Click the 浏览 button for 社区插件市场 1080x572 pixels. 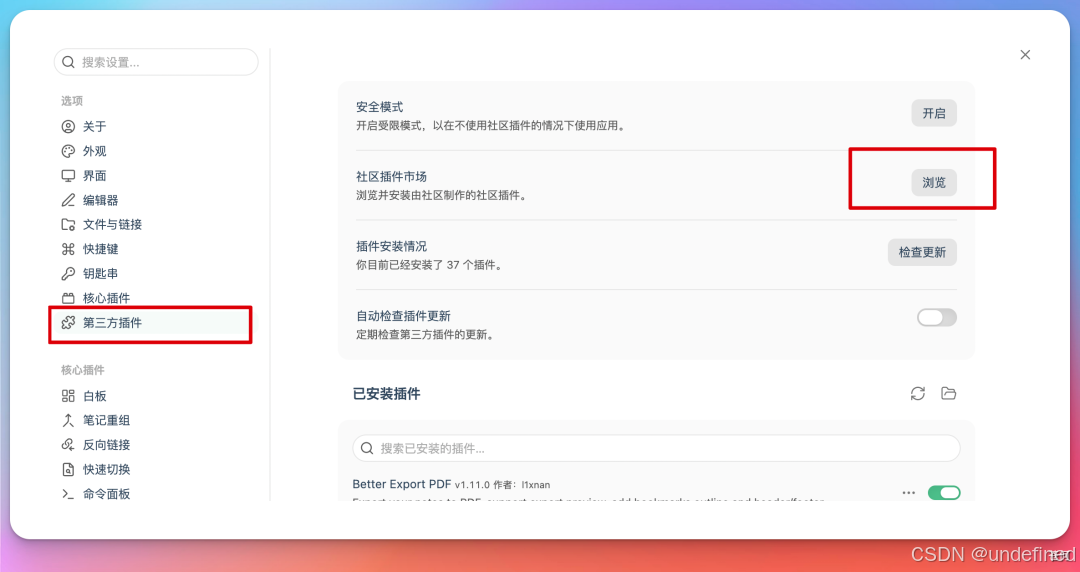(x=934, y=183)
